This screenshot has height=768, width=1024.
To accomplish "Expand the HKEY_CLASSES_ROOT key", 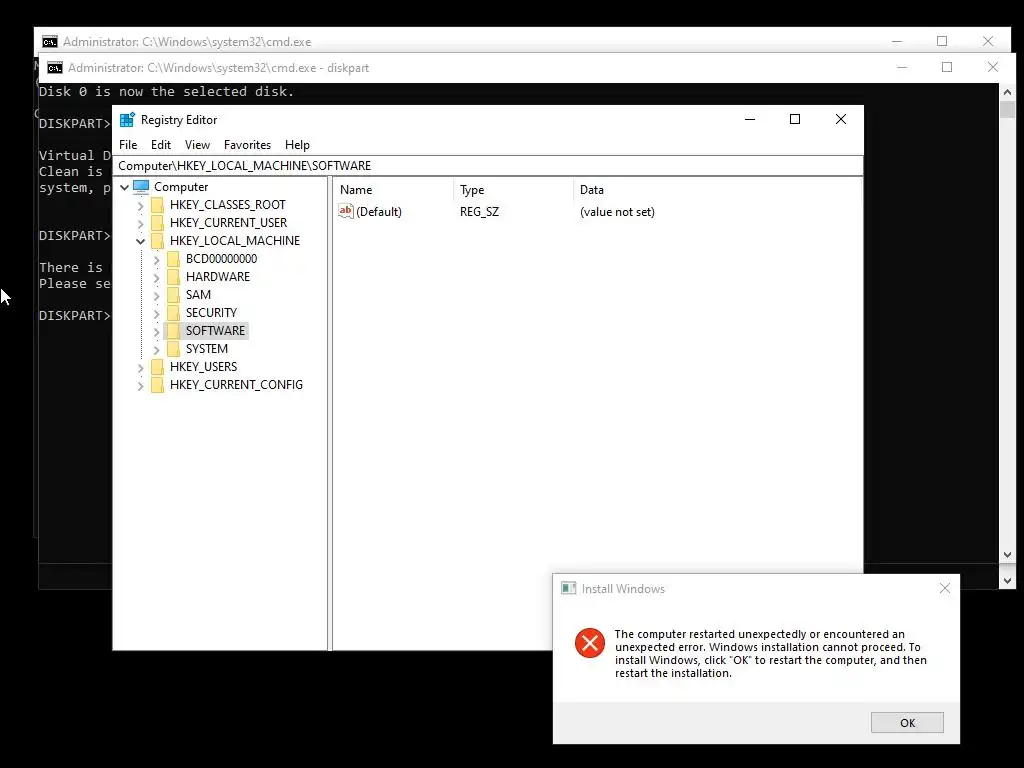I will pos(140,206).
